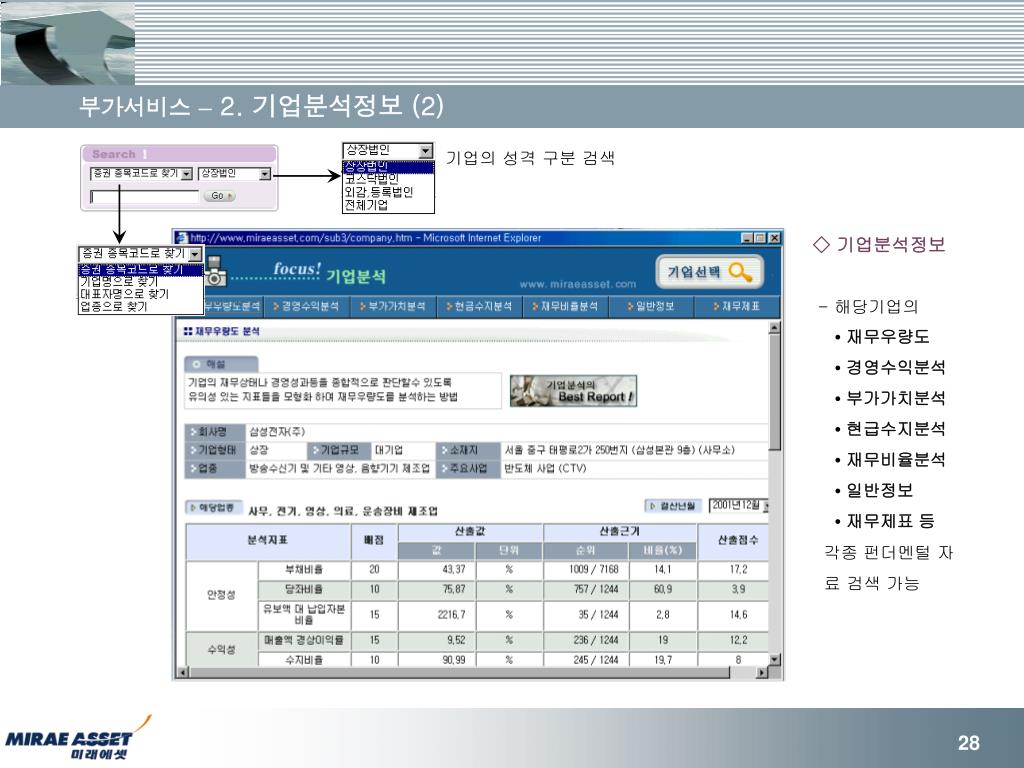1024x768 pixels.
Task: Click the 산출근거 column header
Action: pos(619,532)
